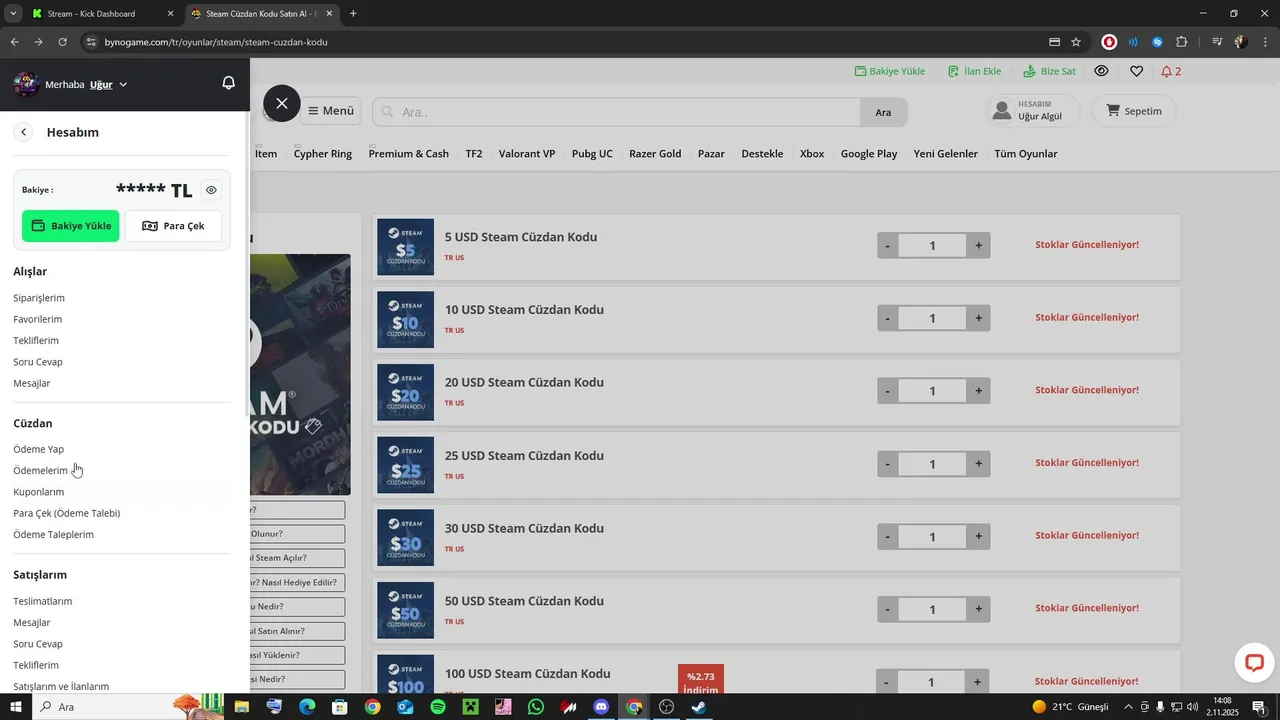Open the red notifications bell showing 2
This screenshot has height=720, width=1280.
pos(1171,71)
